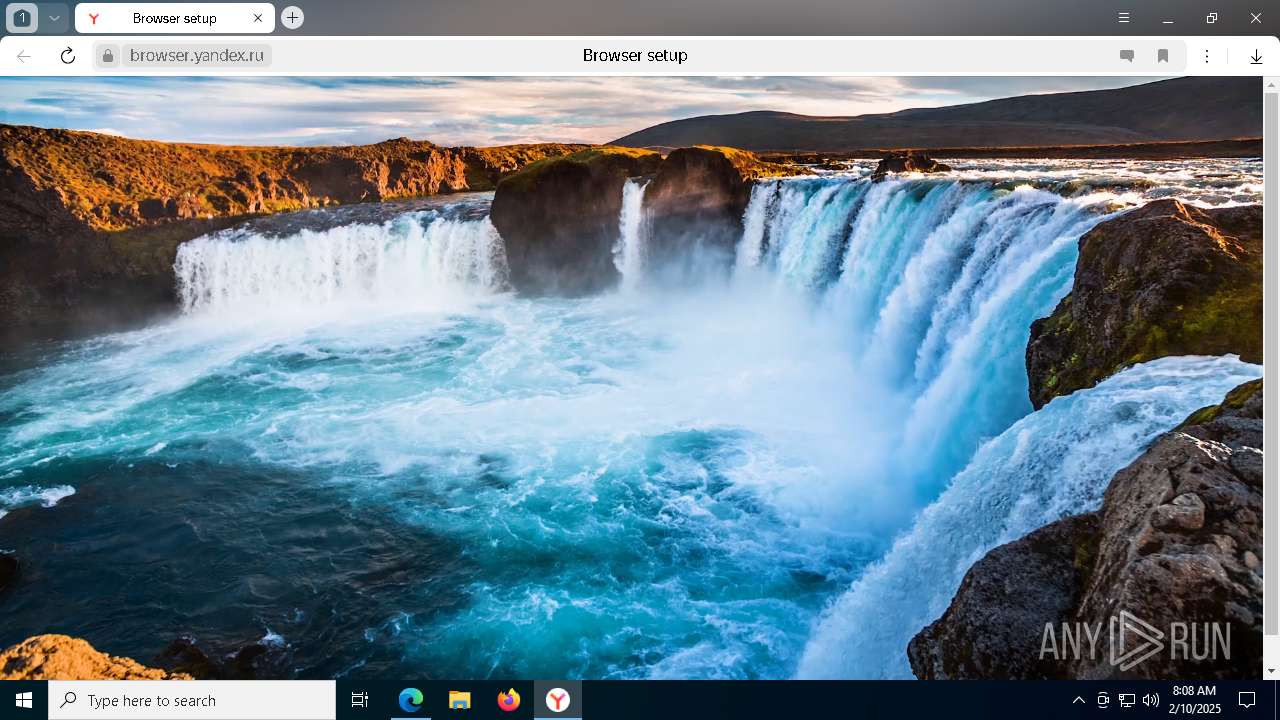The height and width of the screenshot is (720, 1280).
Task: Open the Windows Start menu
Action: tap(24, 700)
